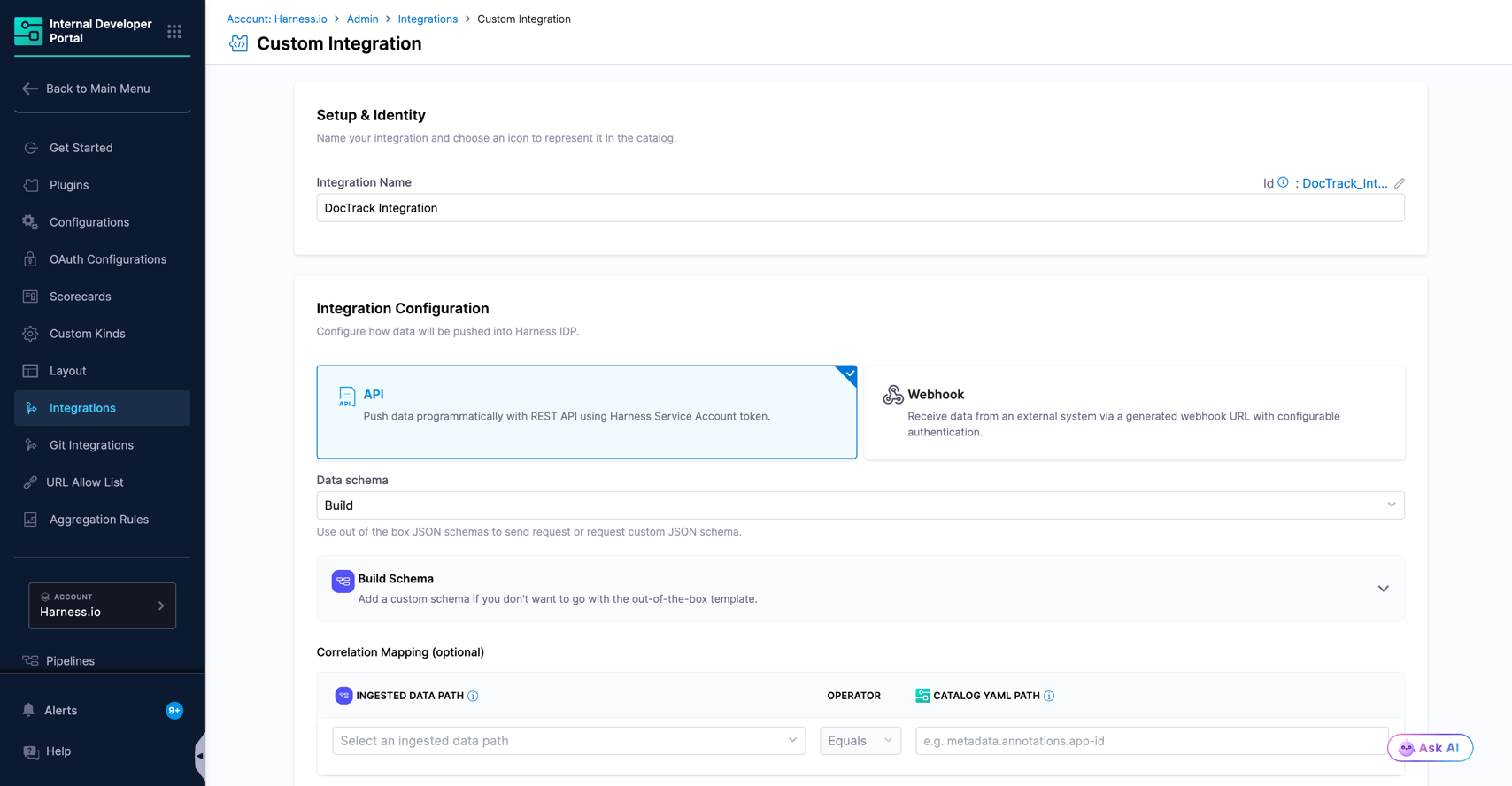Viewport: 1512px width, 786px height.
Task: Click the Internal Developer Portal title
Action: click(x=101, y=31)
